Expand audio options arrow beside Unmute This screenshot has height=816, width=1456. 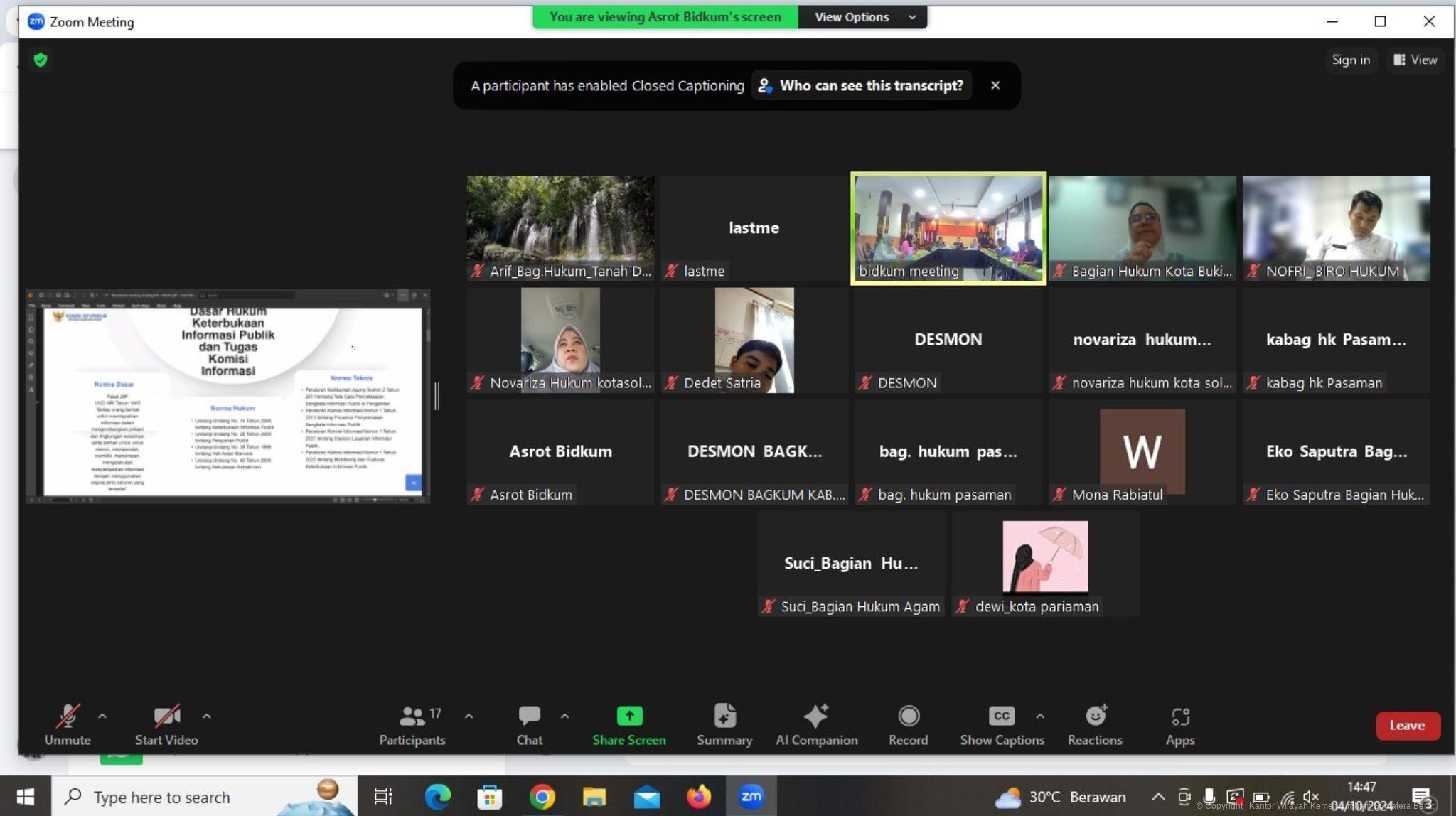(x=102, y=716)
